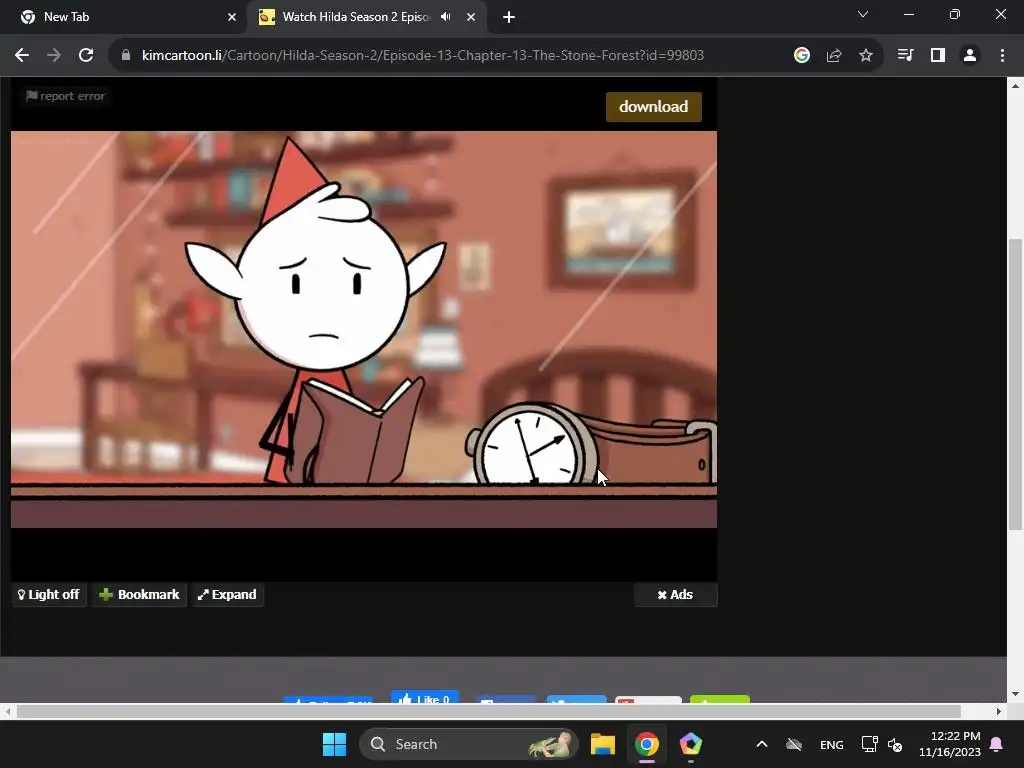
Task: Switch to Watch Hilda Season 2 tab
Action: 366,17
